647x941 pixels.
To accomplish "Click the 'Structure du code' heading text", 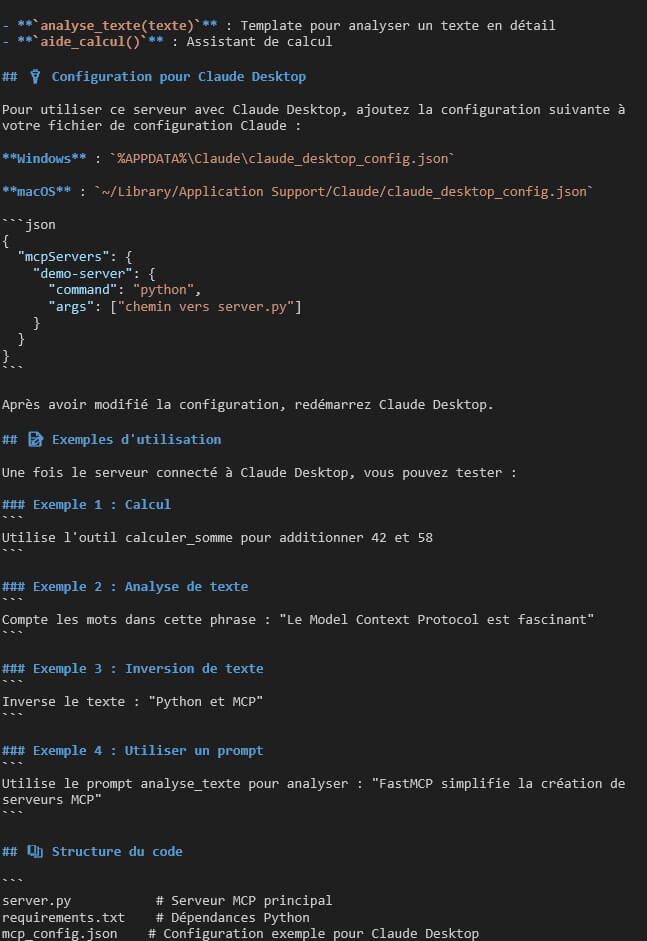I will coord(116,851).
